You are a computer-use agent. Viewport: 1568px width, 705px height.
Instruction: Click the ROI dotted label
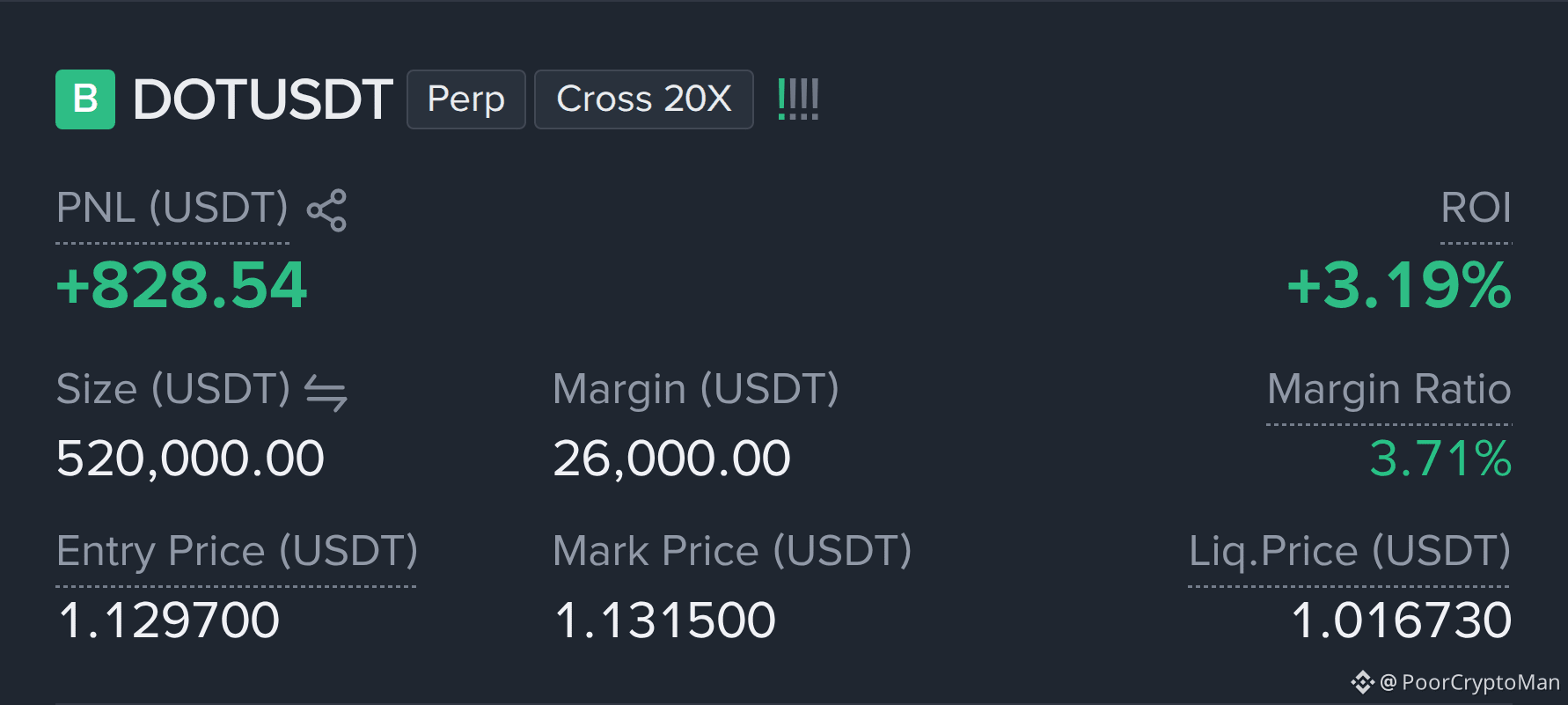click(x=1476, y=209)
